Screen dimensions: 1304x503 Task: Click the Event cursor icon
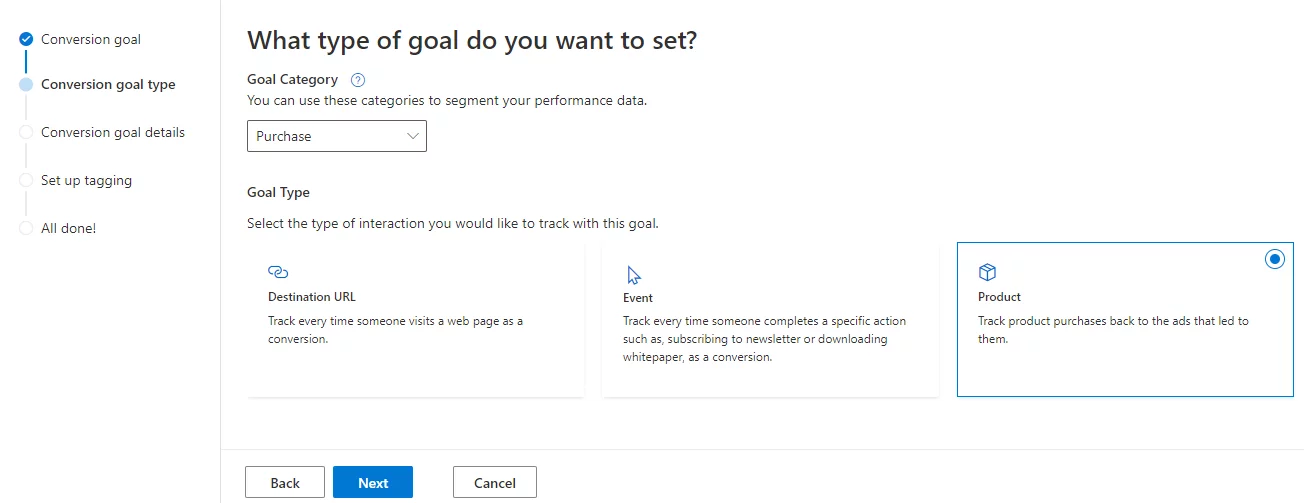point(633,275)
